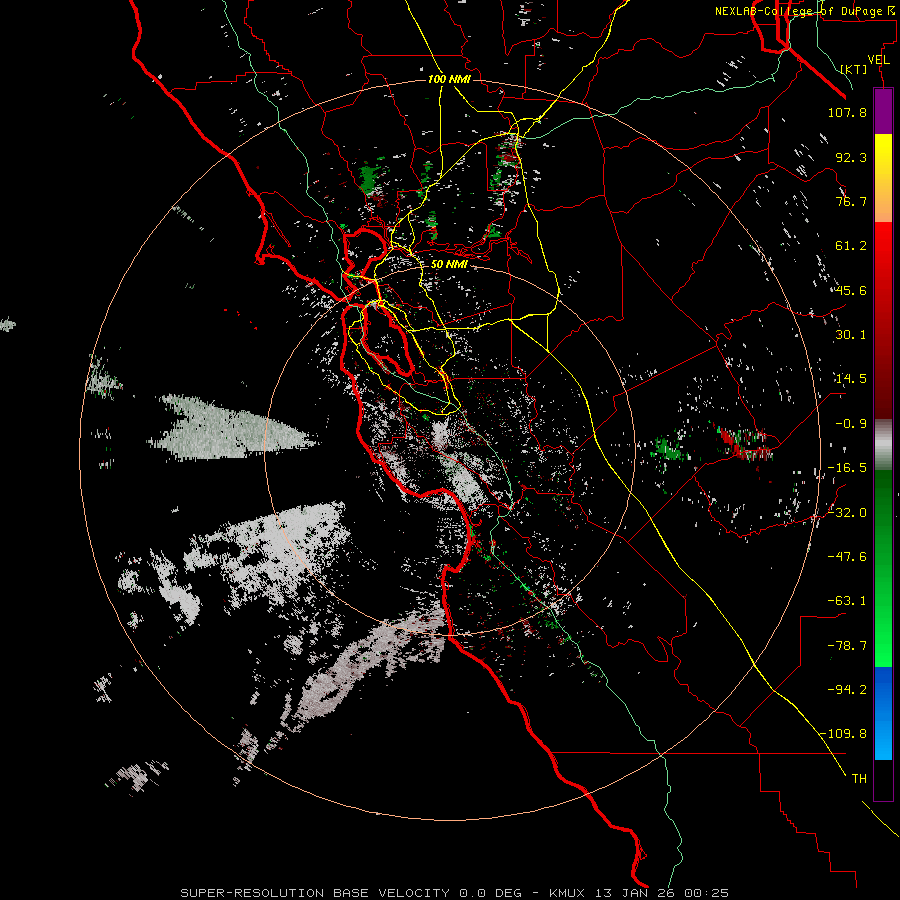Click the 14.5 legend value

[x=851, y=379]
